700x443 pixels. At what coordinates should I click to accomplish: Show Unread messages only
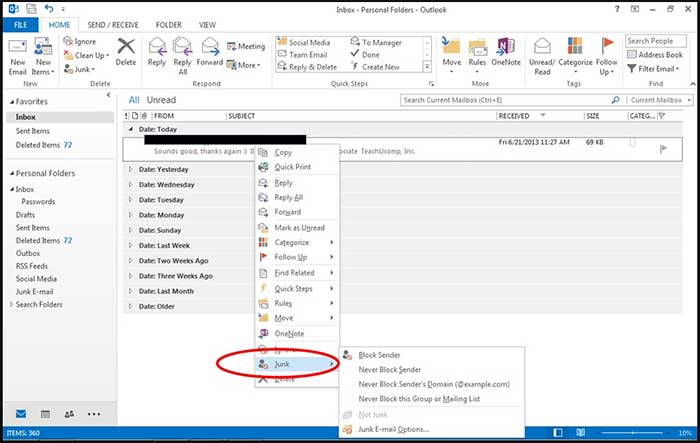[161, 100]
